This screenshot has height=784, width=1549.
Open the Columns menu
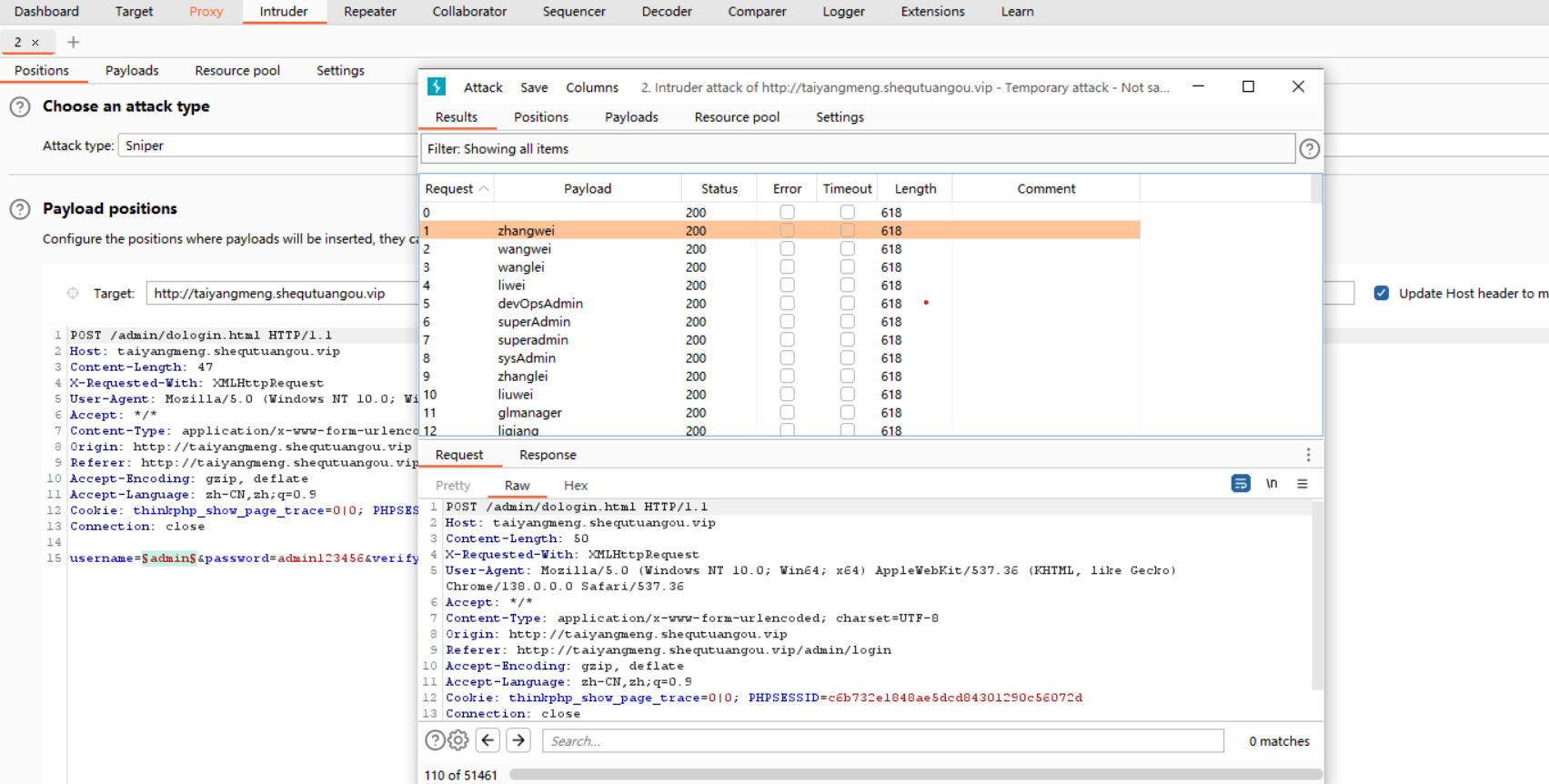coord(592,87)
